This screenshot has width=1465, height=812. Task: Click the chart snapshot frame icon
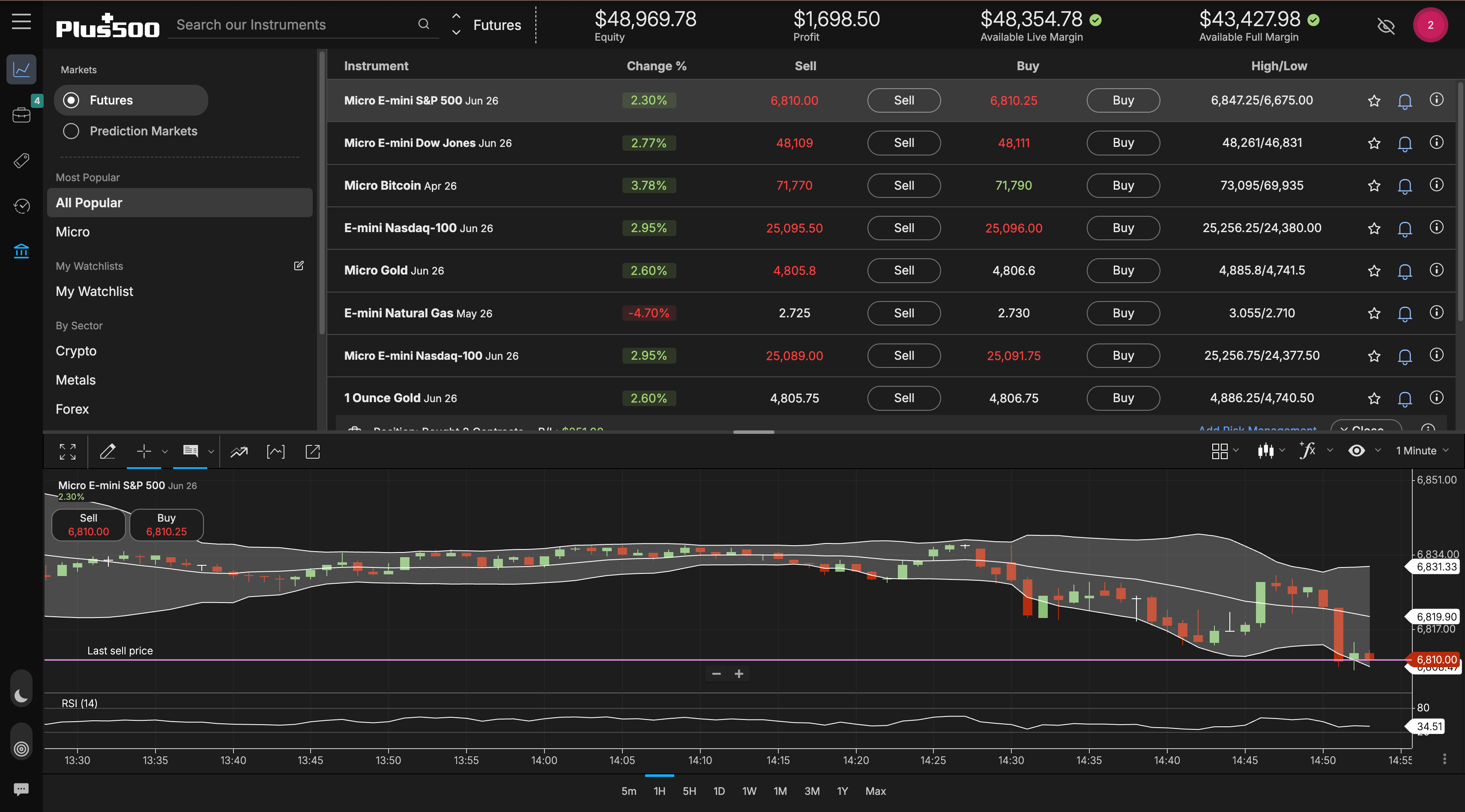[x=276, y=451]
